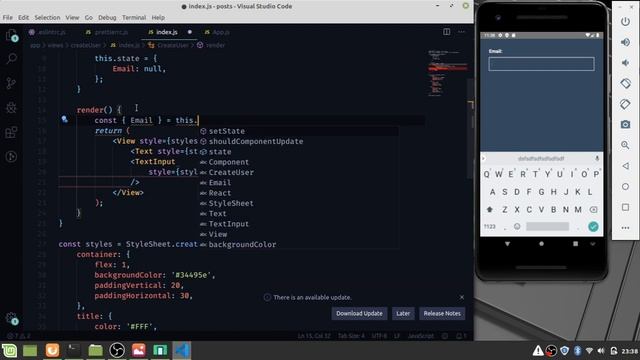This screenshot has height=360, width=640.
Task: Open the Help menu
Action: coord(158,18)
